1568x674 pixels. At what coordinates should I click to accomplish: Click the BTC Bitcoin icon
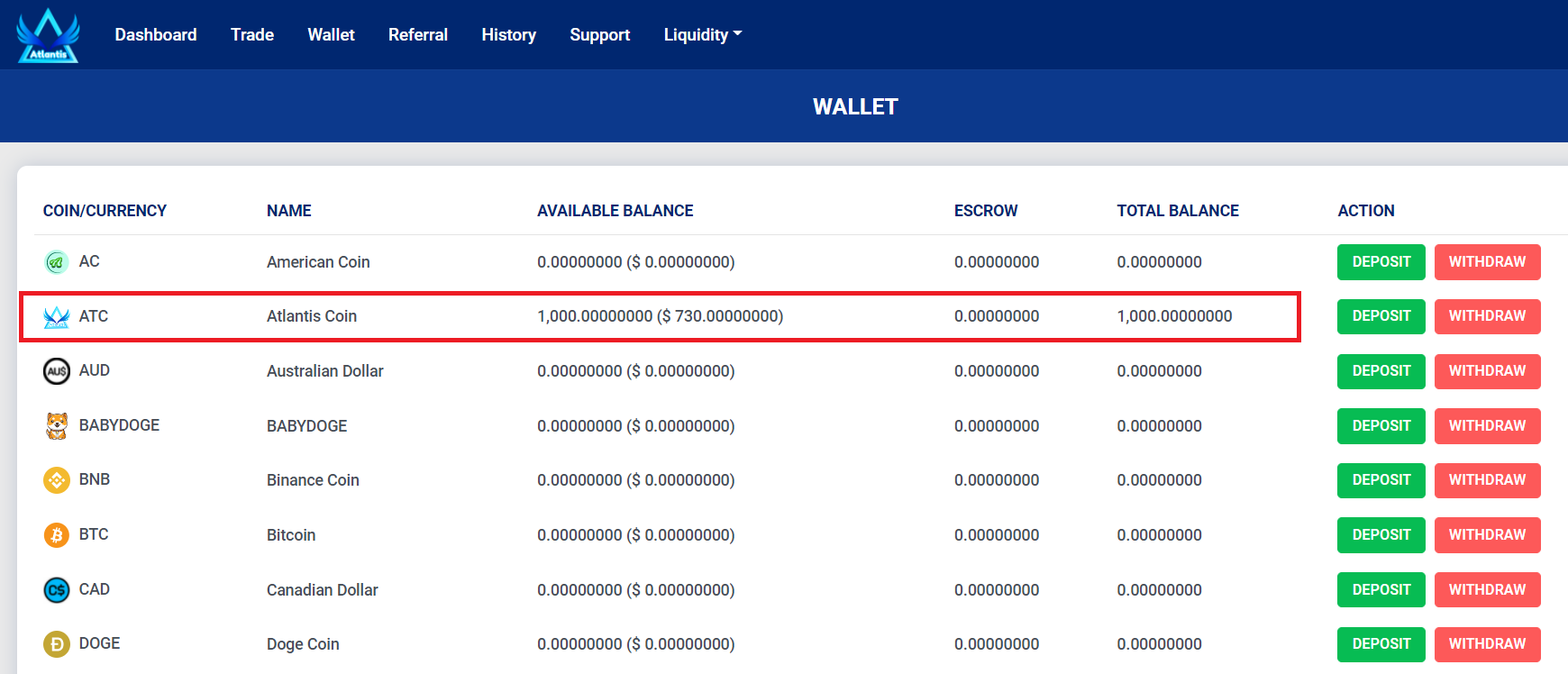[56, 535]
